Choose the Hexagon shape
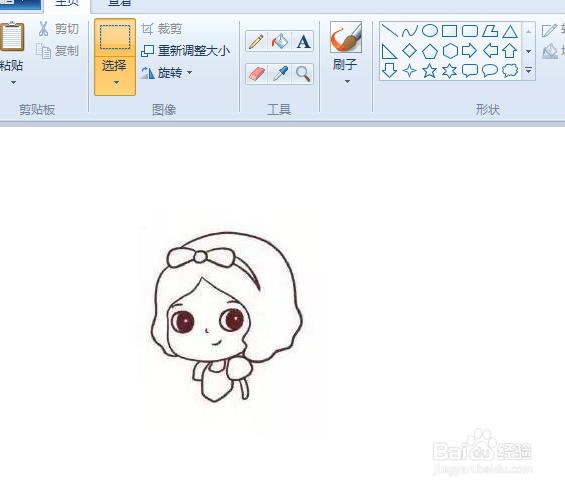565x489 pixels. point(450,51)
